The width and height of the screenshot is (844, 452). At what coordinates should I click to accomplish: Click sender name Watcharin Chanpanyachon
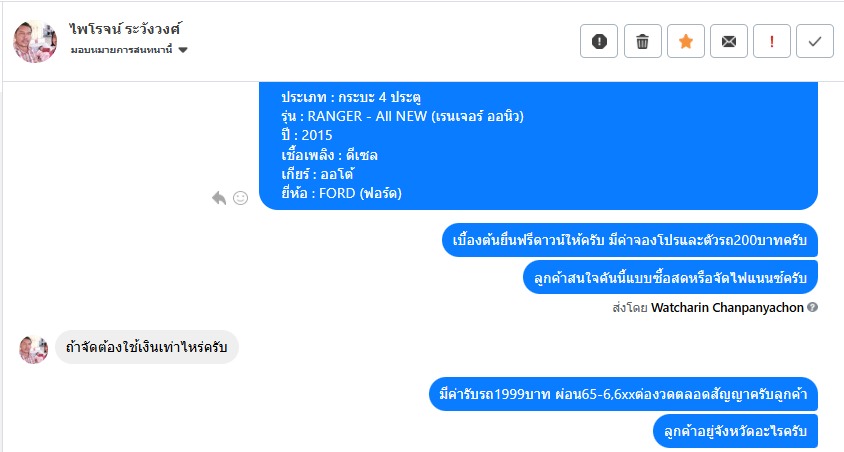click(x=727, y=308)
